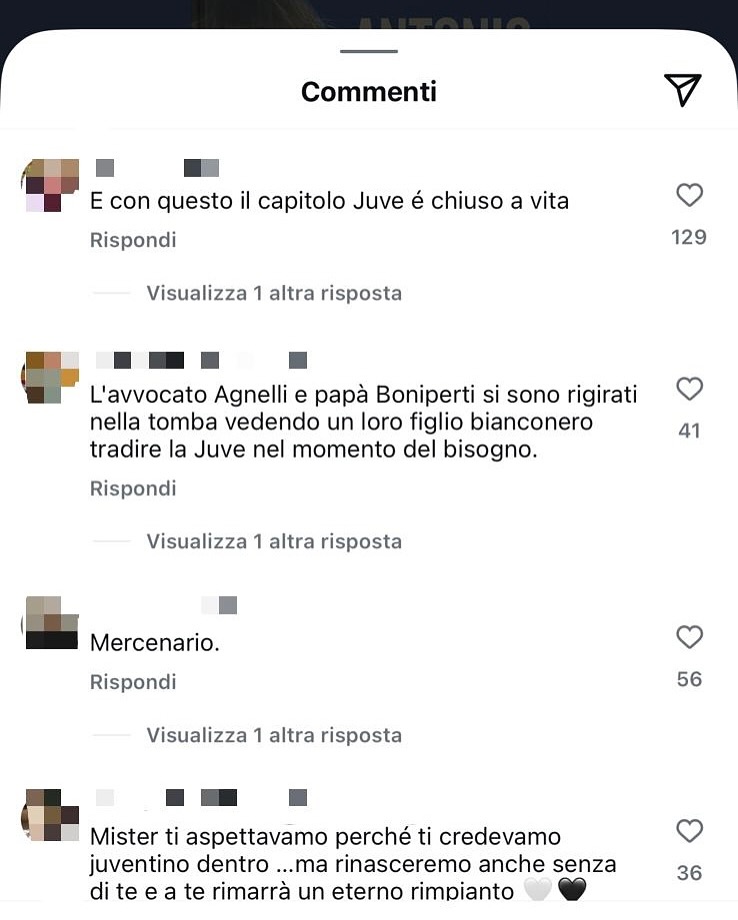Viewport: 738px width, 920px height.
Task: Tap the drag handle above Commenti
Action: pyautogui.click(x=368, y=51)
